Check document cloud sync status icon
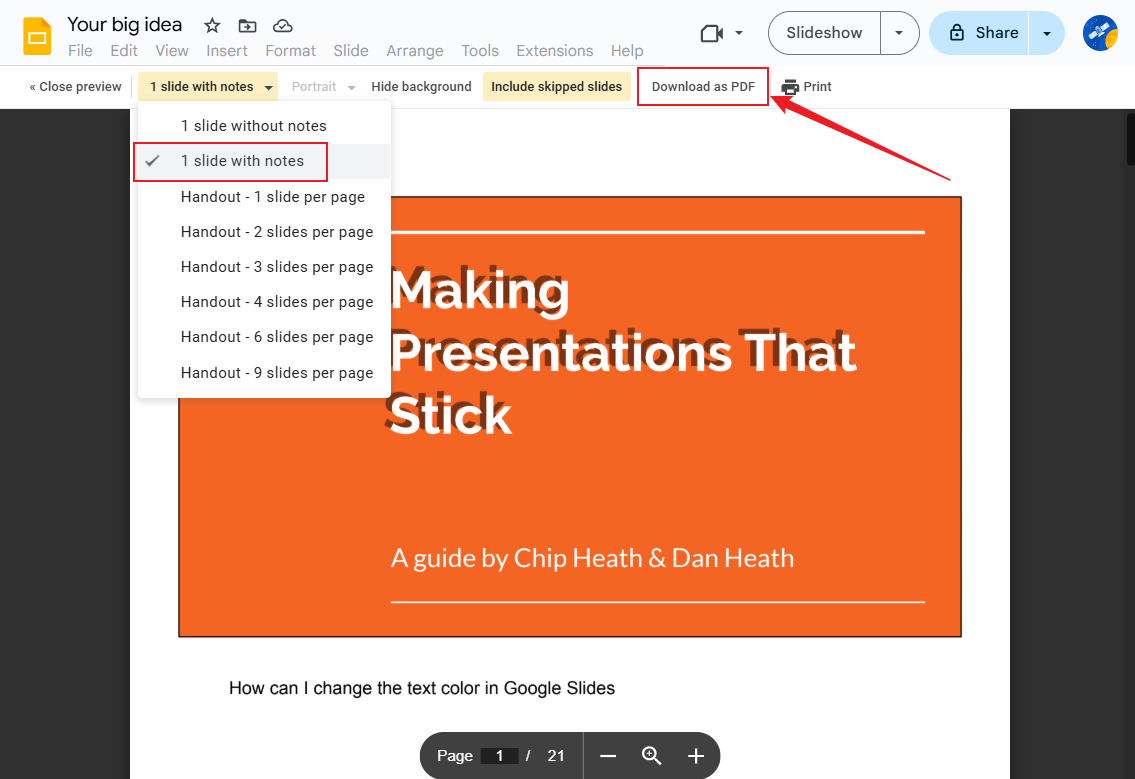1135x779 pixels. (x=283, y=24)
